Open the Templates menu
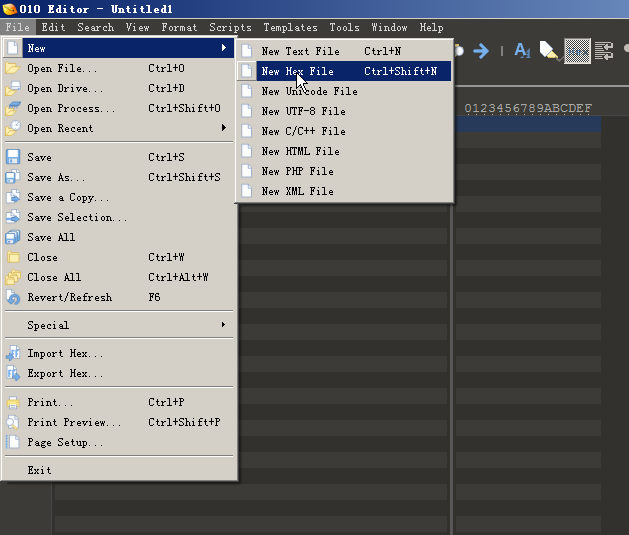The width and height of the screenshot is (629, 535). tap(290, 27)
